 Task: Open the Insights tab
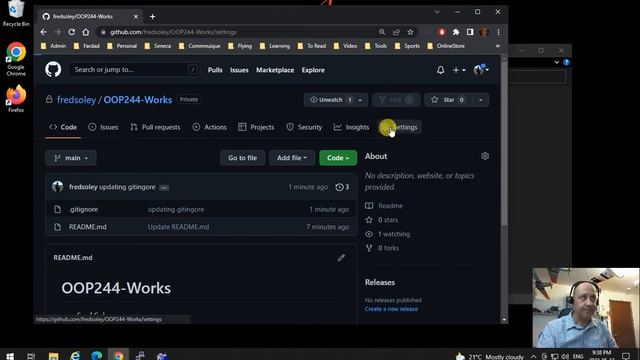click(x=351, y=127)
